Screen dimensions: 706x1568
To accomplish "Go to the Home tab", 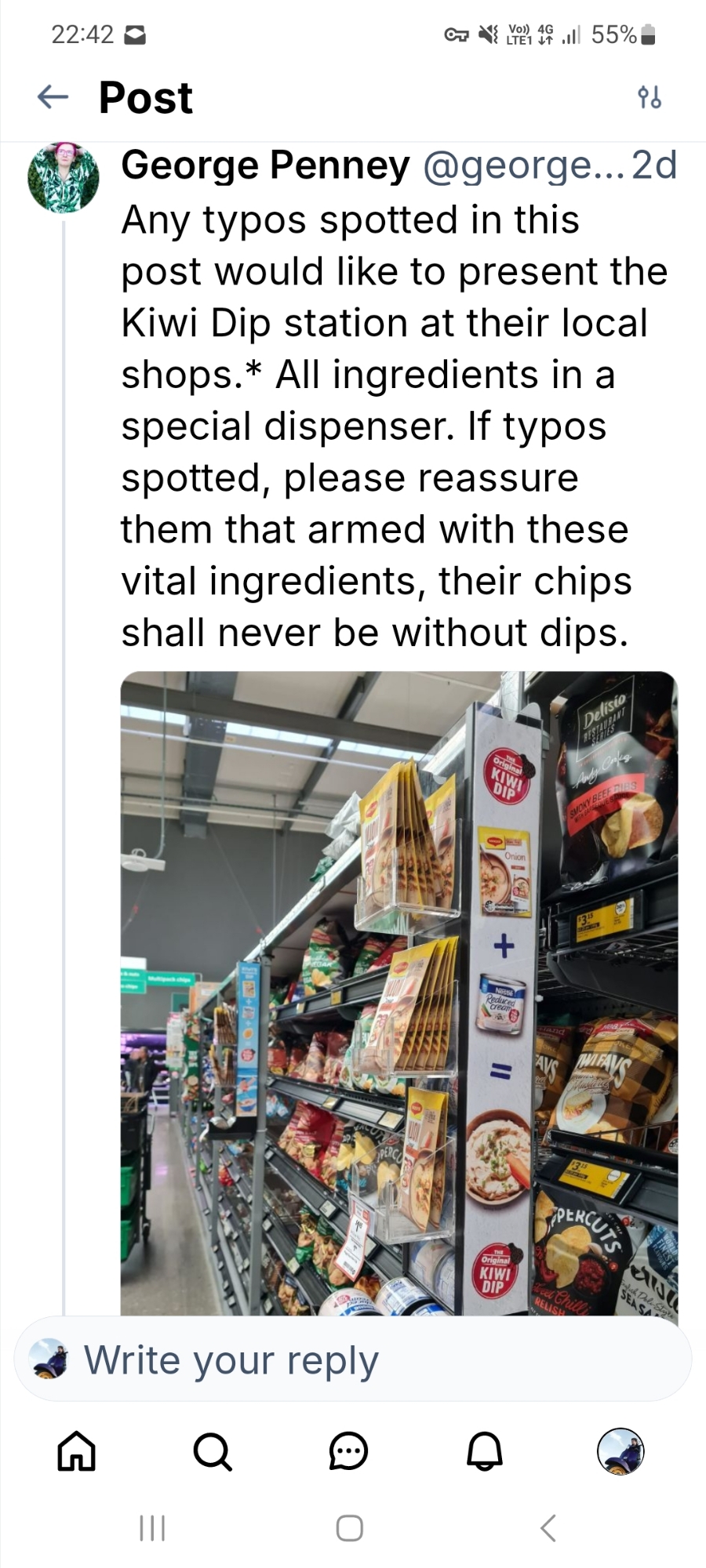I will click(77, 1450).
